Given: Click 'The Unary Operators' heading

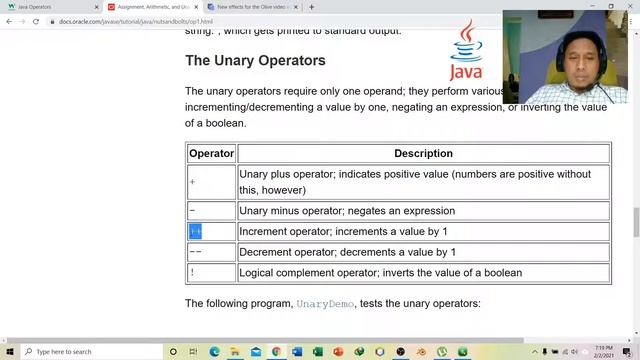Looking at the screenshot, I should [x=255, y=60].
